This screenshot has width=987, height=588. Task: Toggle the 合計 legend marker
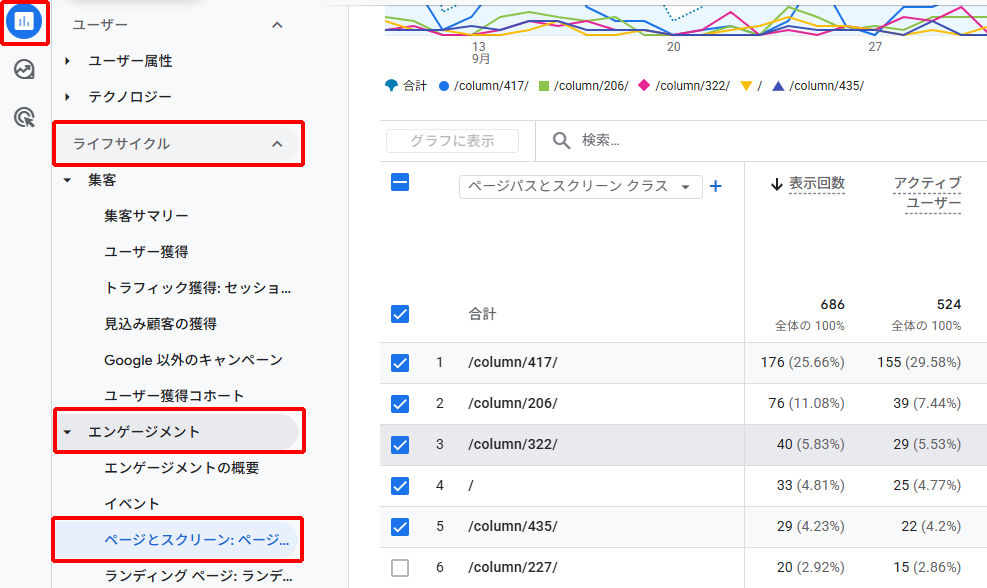[x=391, y=85]
